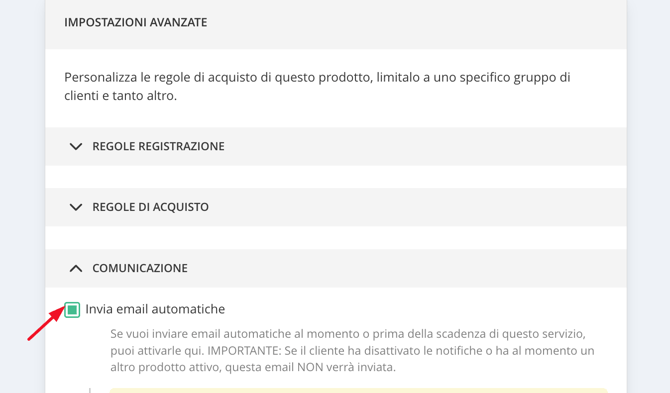Click the 'Invia email automatiche' label text

(155, 309)
